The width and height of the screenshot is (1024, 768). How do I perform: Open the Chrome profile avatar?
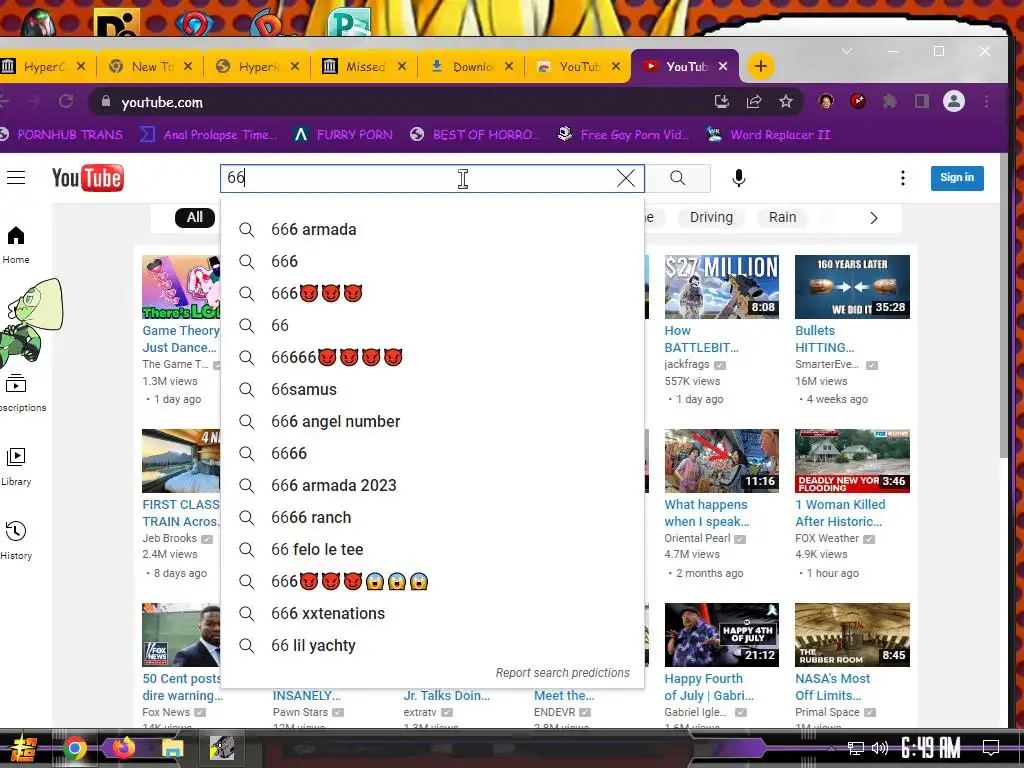click(953, 101)
